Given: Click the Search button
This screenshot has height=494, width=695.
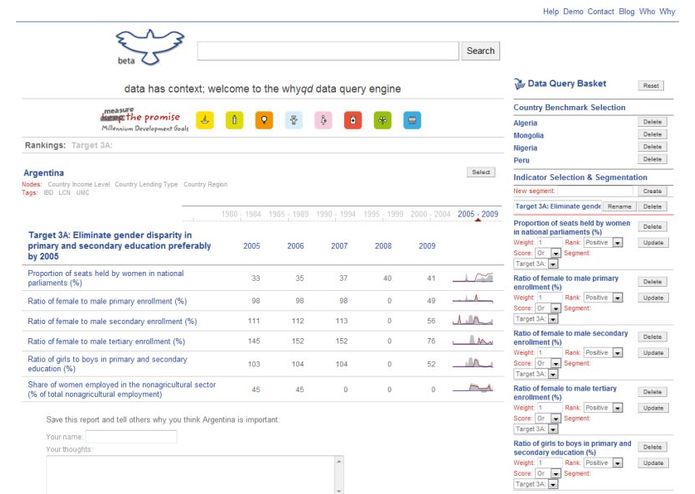Looking at the screenshot, I should pos(480,51).
